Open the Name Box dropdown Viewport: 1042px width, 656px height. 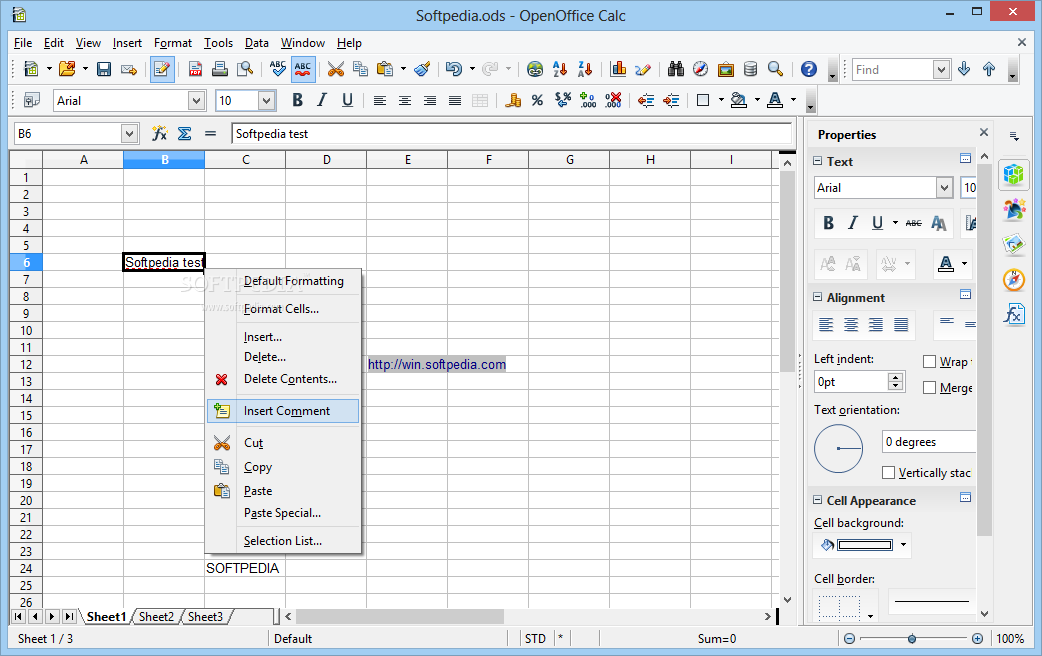pos(129,134)
